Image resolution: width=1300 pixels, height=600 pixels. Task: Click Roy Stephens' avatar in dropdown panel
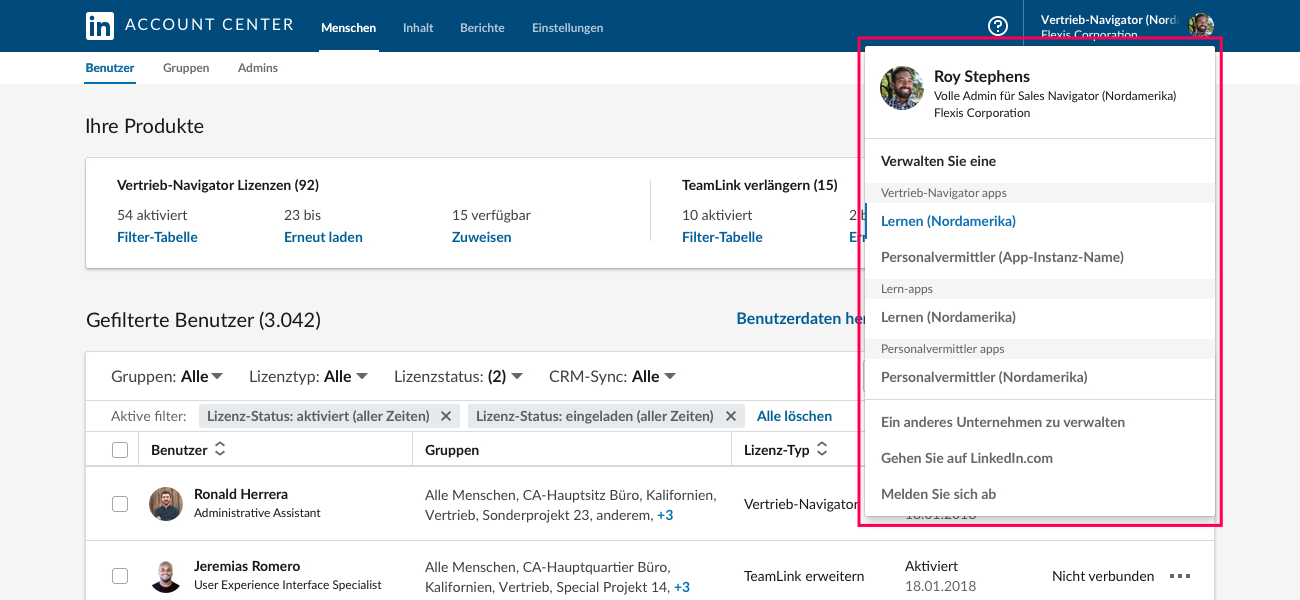pyautogui.click(x=901, y=88)
